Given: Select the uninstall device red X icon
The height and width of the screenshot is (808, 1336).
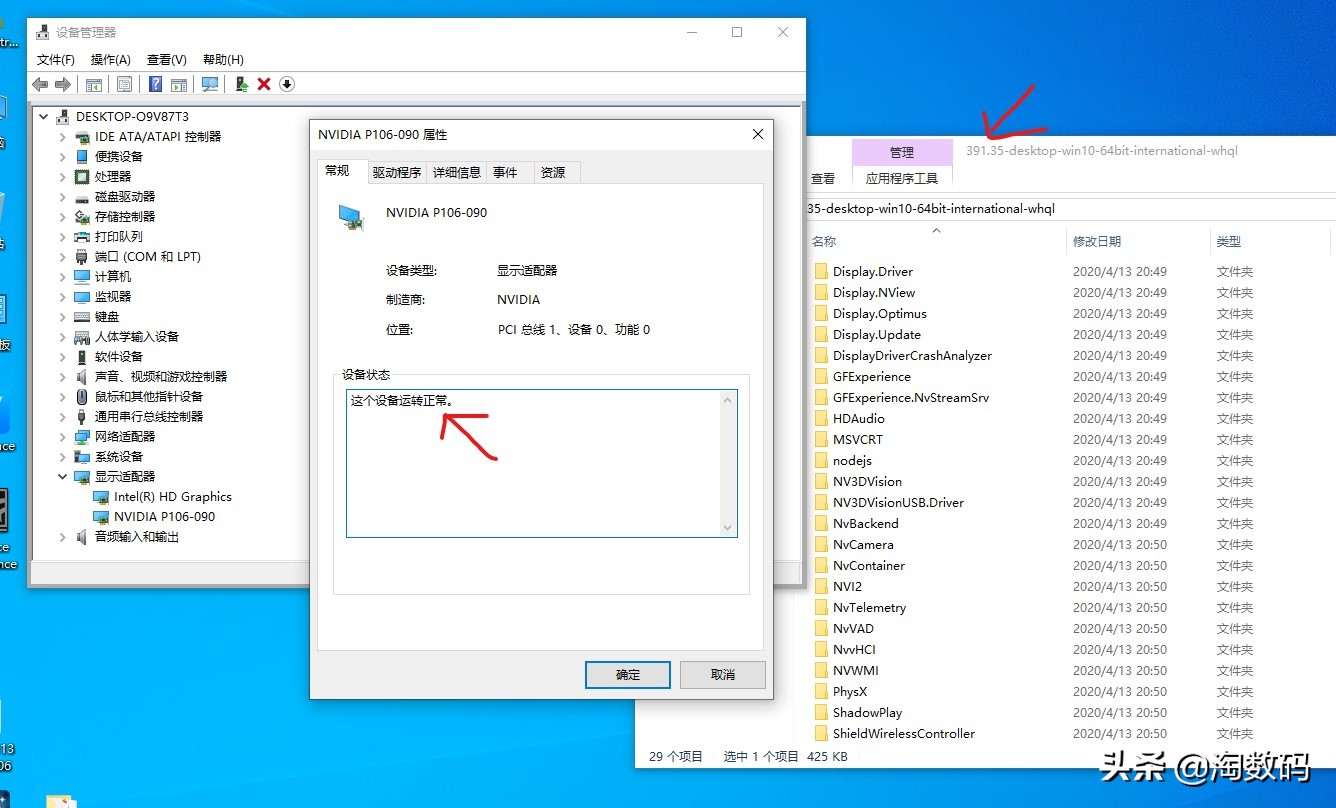Looking at the screenshot, I should point(263,84).
